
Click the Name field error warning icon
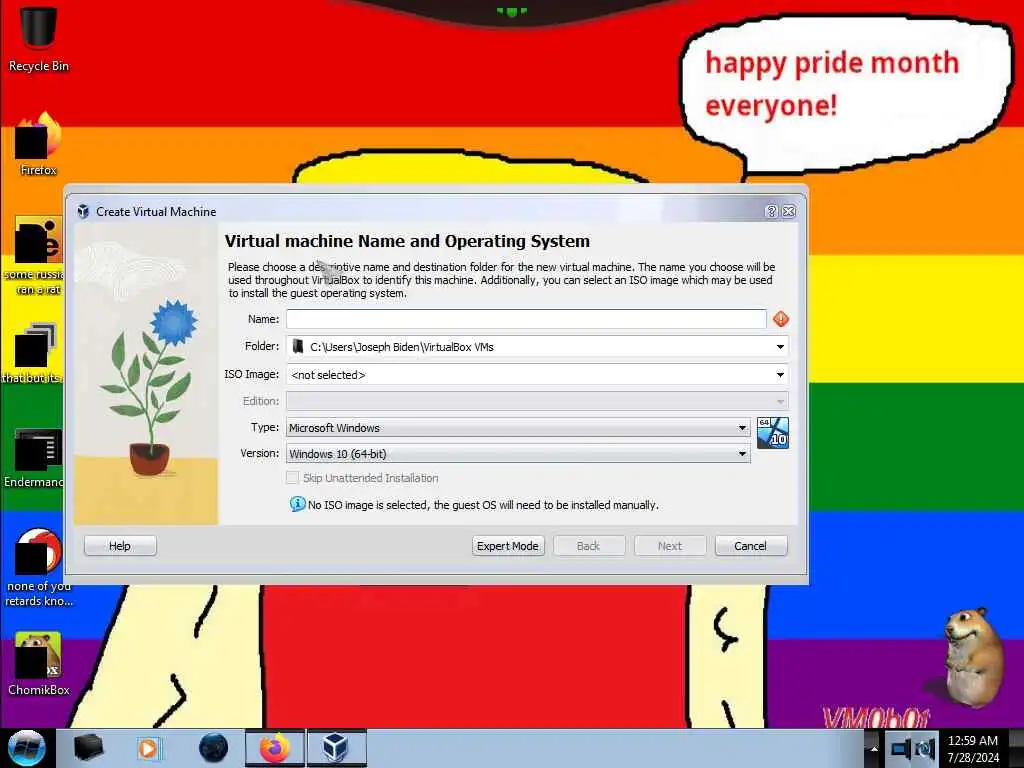click(x=780, y=319)
